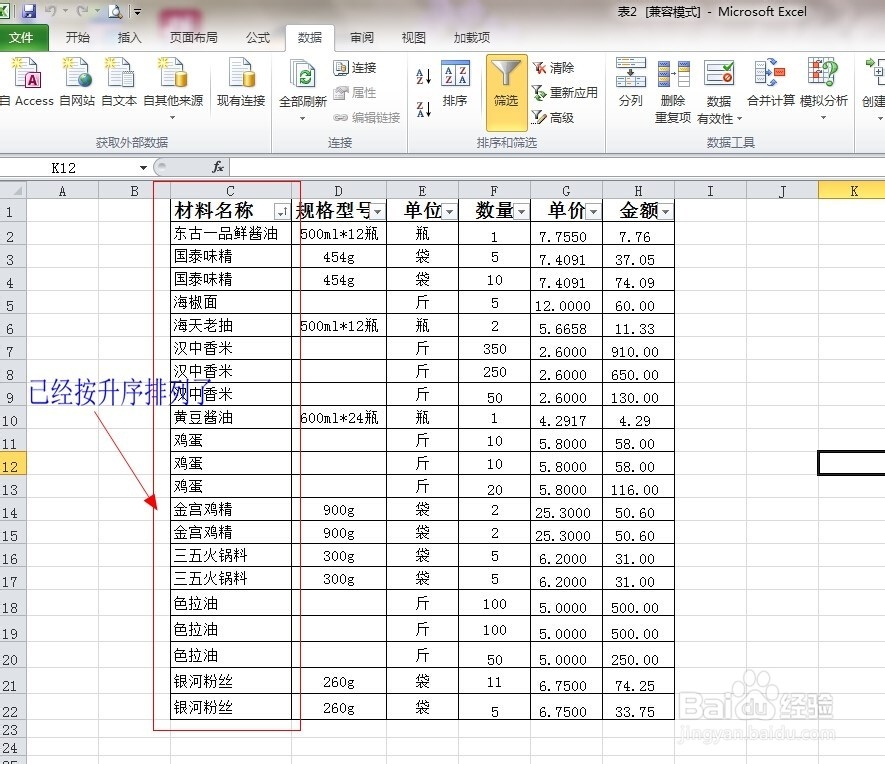Open 数量 column filter dropdown
The image size is (885, 764).
pyautogui.click(x=522, y=212)
